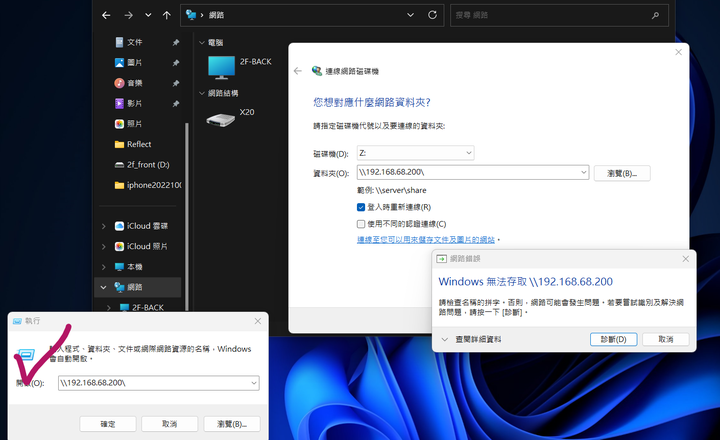Click 診斷(D) button in error dialog
The height and width of the screenshot is (440, 720).
coord(614,339)
